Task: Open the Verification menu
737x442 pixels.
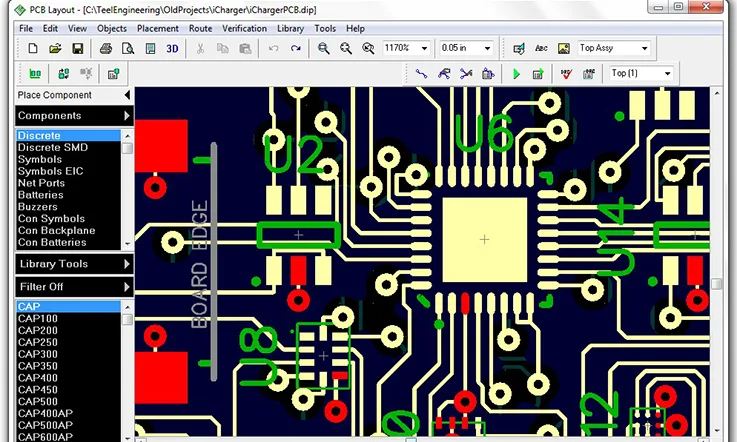Action: [244, 28]
